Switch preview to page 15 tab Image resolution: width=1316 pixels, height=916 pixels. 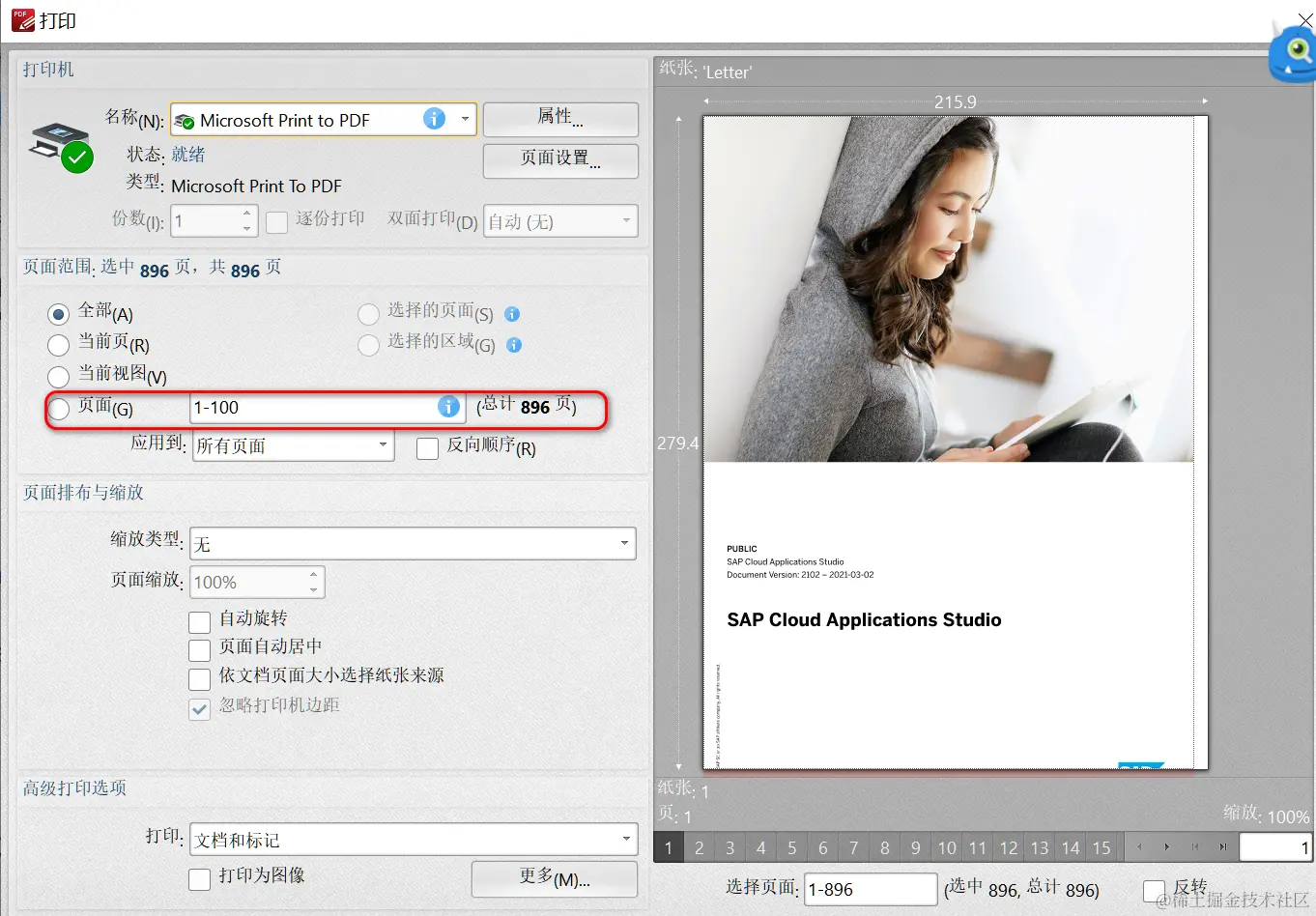click(1101, 847)
